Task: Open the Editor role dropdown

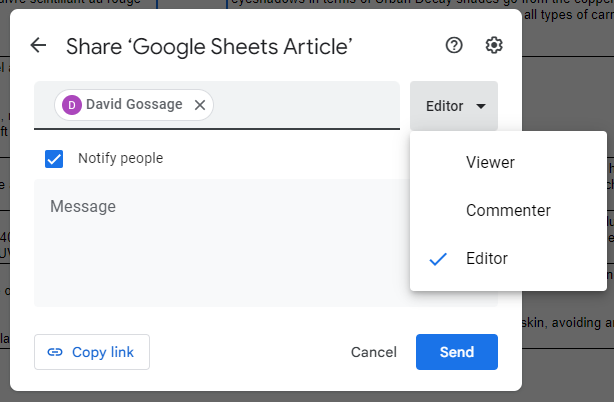Action: click(454, 106)
